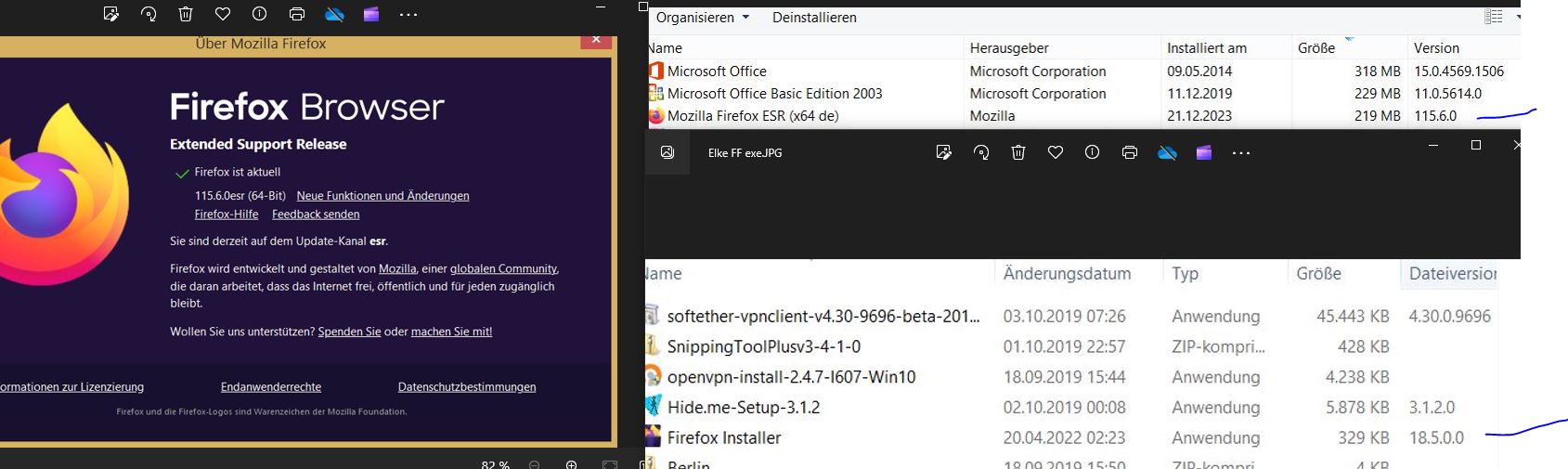The width and height of the screenshot is (1568, 469).
Task: Open Clipchamp in the Elke FF exe.JPG window
Action: (x=1204, y=152)
